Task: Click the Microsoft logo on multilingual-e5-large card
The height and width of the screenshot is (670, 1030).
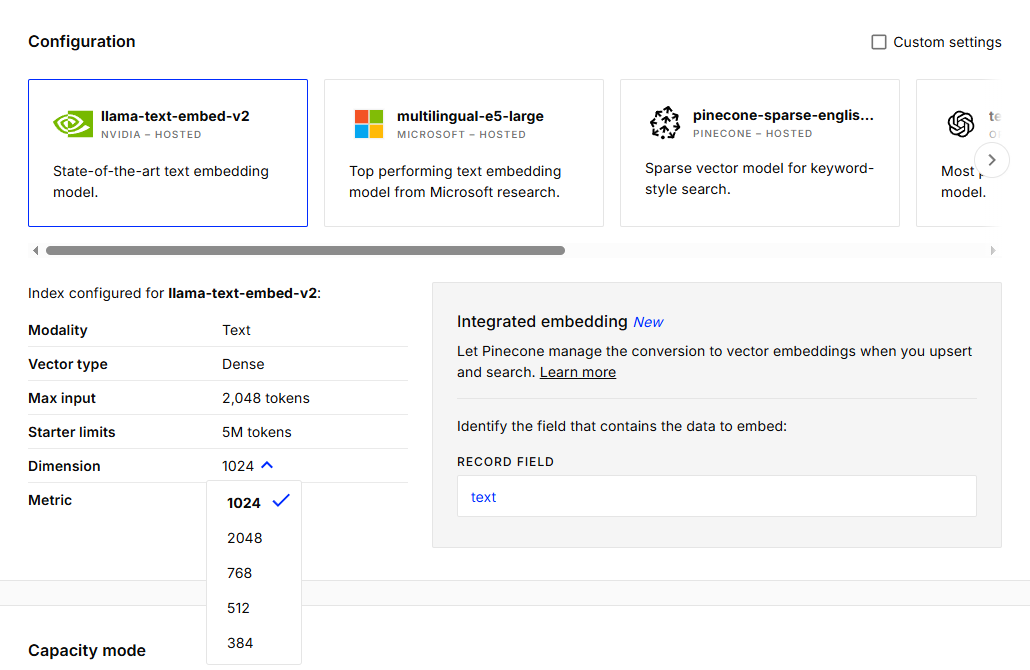Action: (x=369, y=123)
